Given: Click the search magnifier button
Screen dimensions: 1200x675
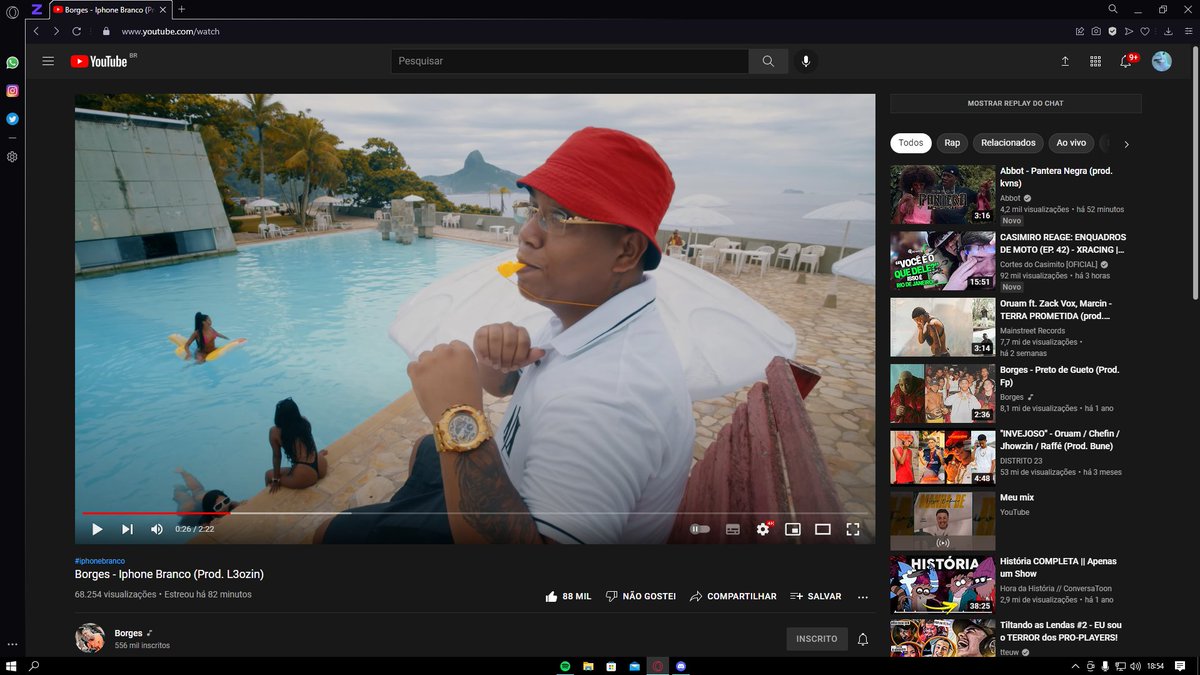Looking at the screenshot, I should tap(768, 61).
